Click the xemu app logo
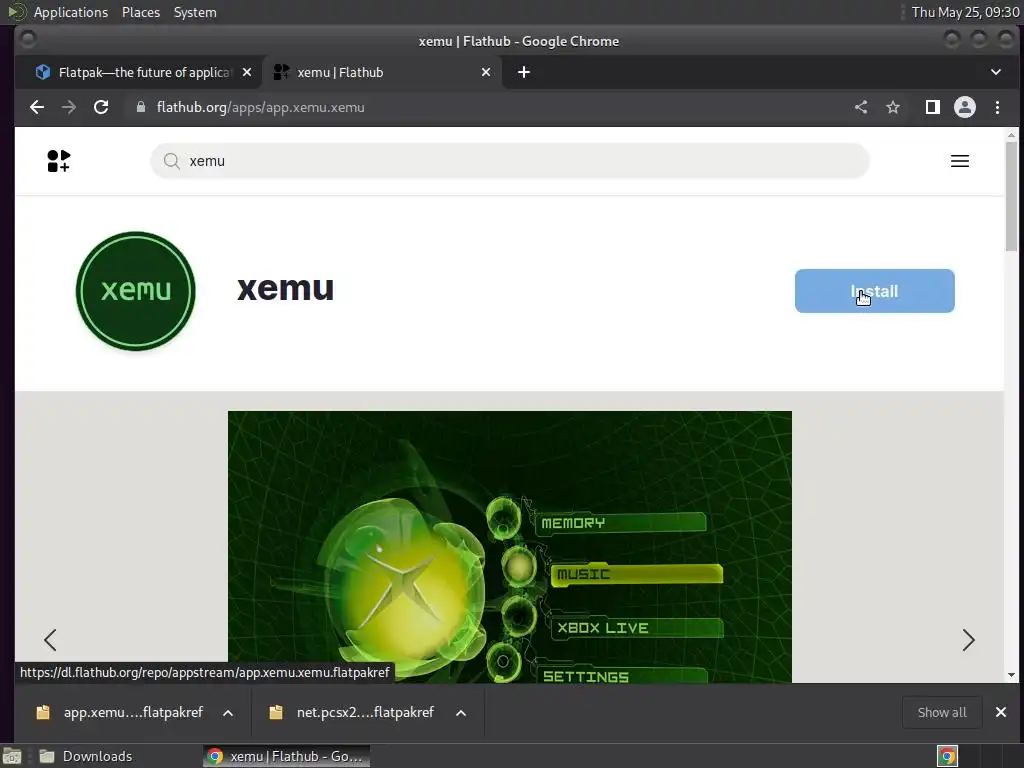Image resolution: width=1024 pixels, height=768 pixels. tap(136, 291)
